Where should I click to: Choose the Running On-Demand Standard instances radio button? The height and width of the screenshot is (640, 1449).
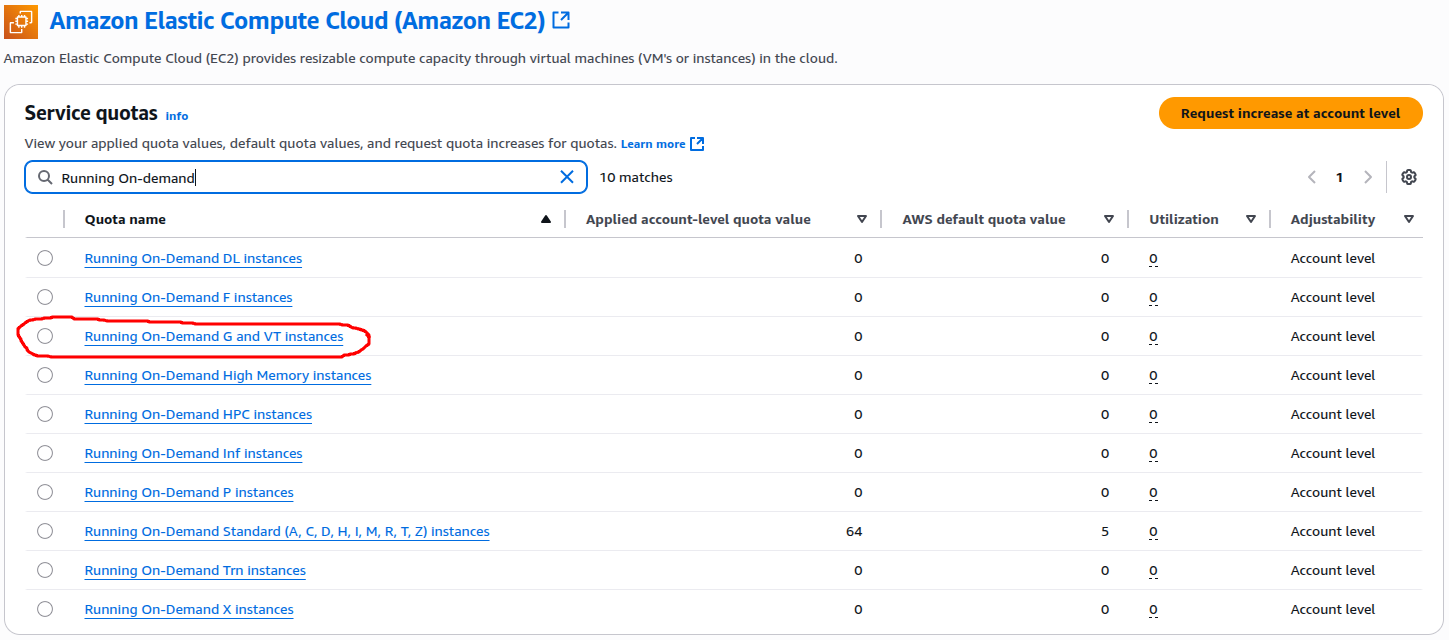pos(45,531)
